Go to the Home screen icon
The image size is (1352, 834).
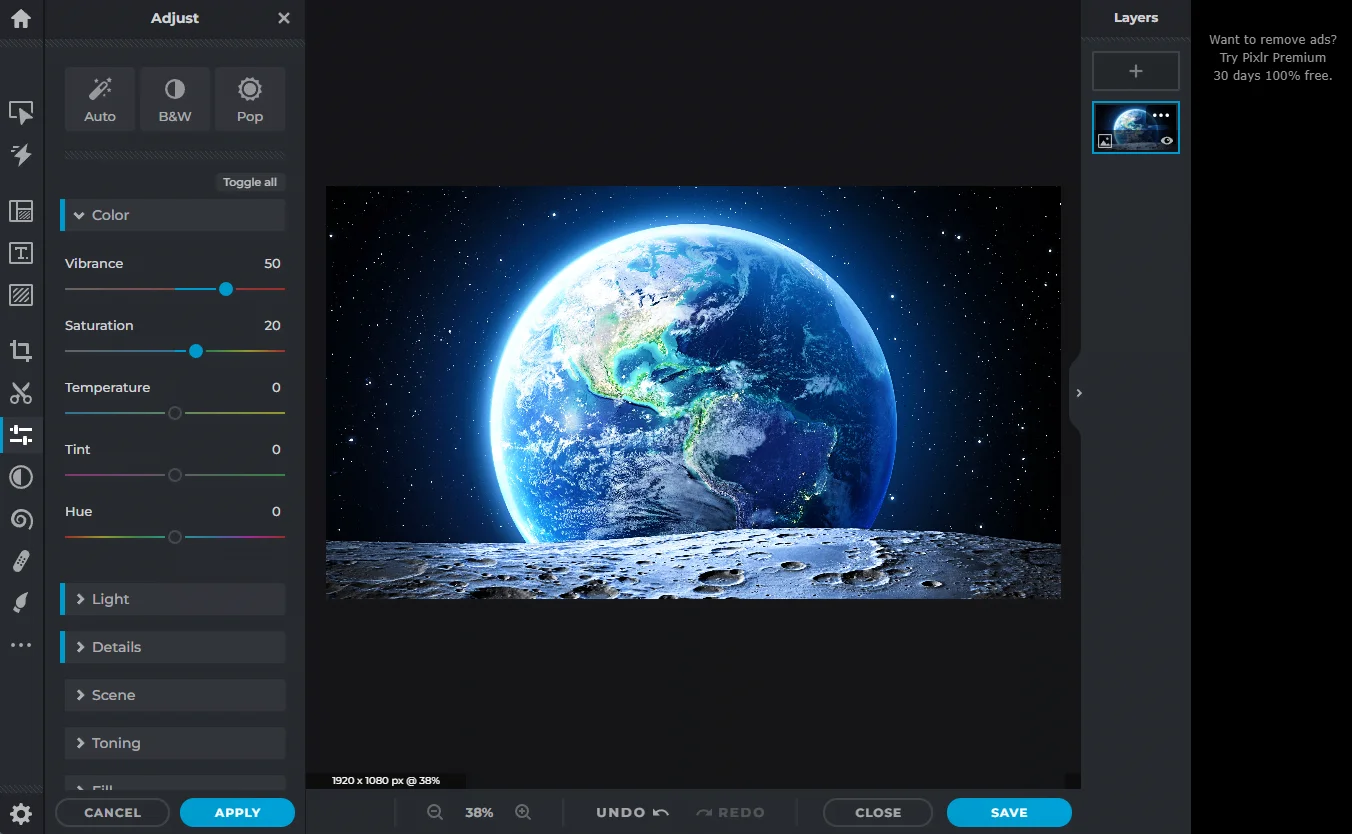click(21, 18)
